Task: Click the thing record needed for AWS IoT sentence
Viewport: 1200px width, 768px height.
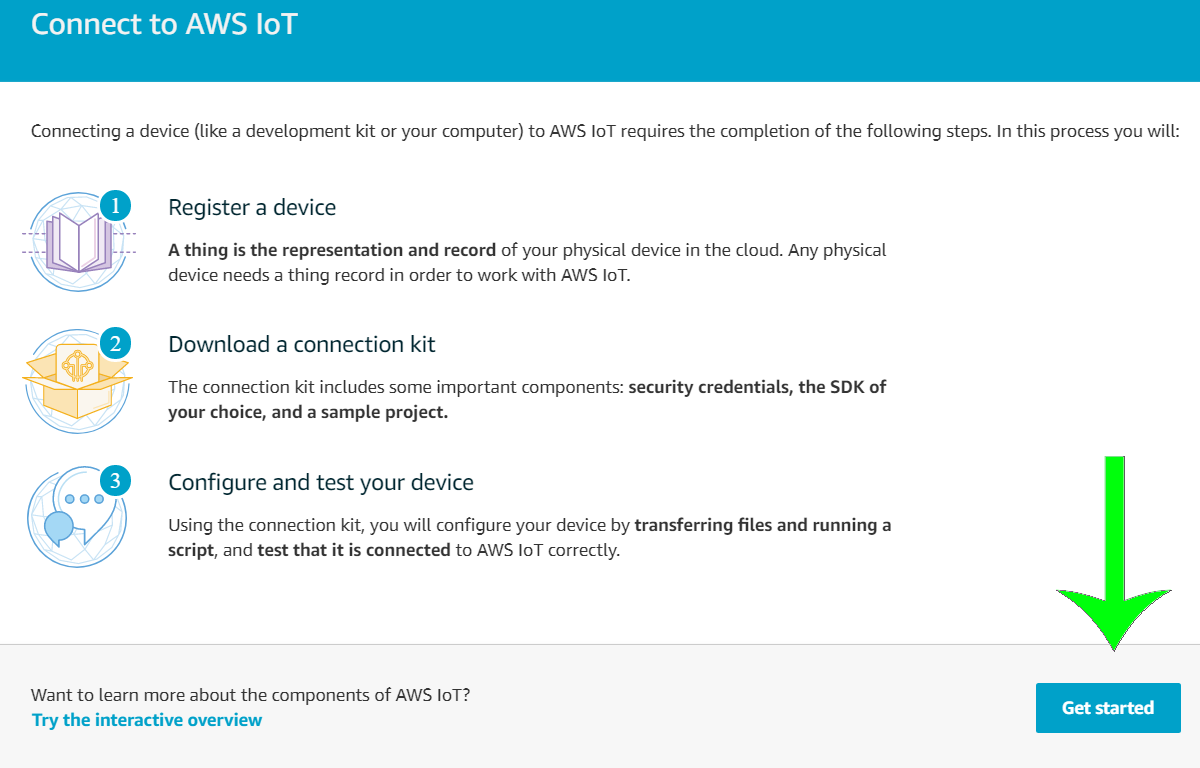Action: 400,275
